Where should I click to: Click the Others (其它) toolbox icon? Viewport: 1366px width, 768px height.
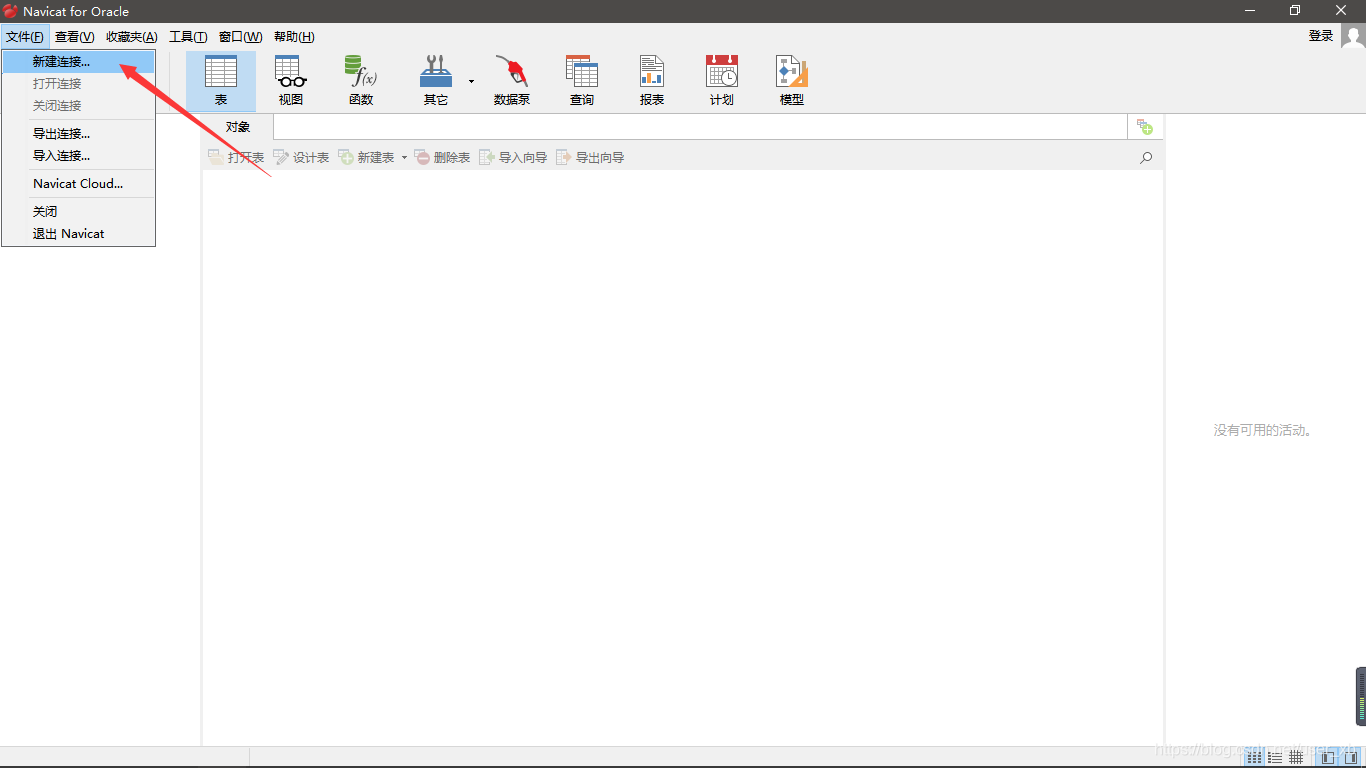point(436,81)
